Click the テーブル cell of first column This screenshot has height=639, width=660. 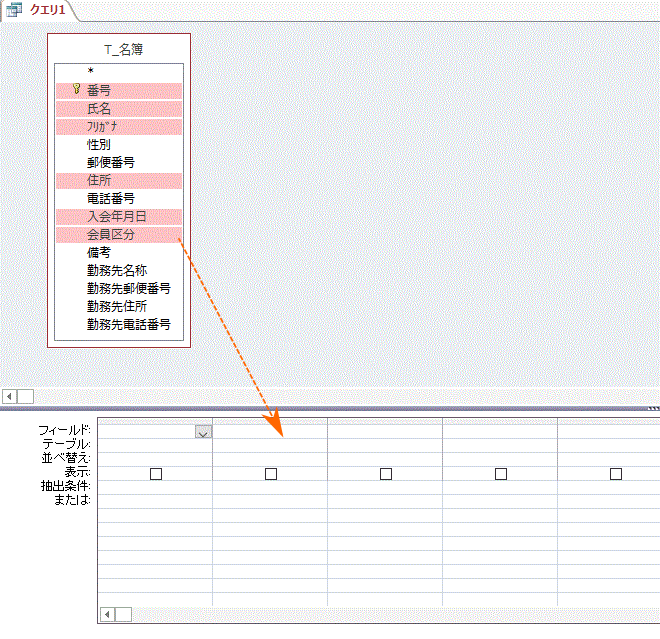[x=155, y=445]
